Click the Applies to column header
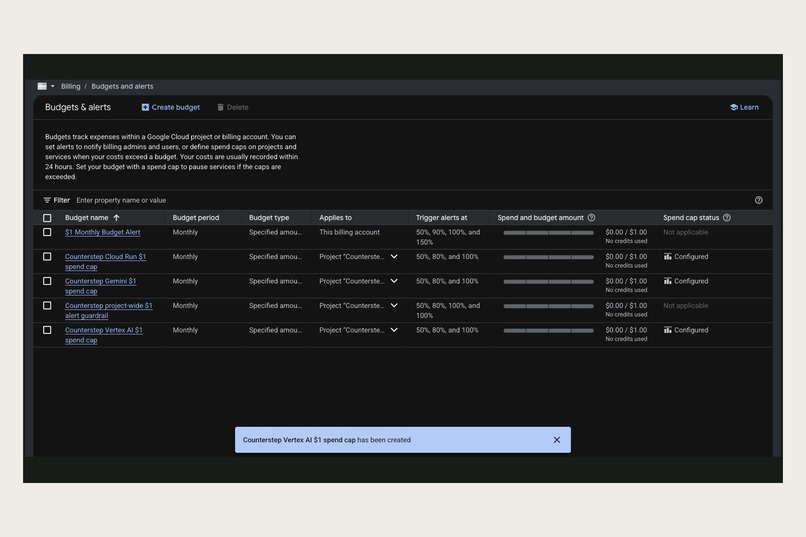The image size is (806, 537). click(x=335, y=218)
